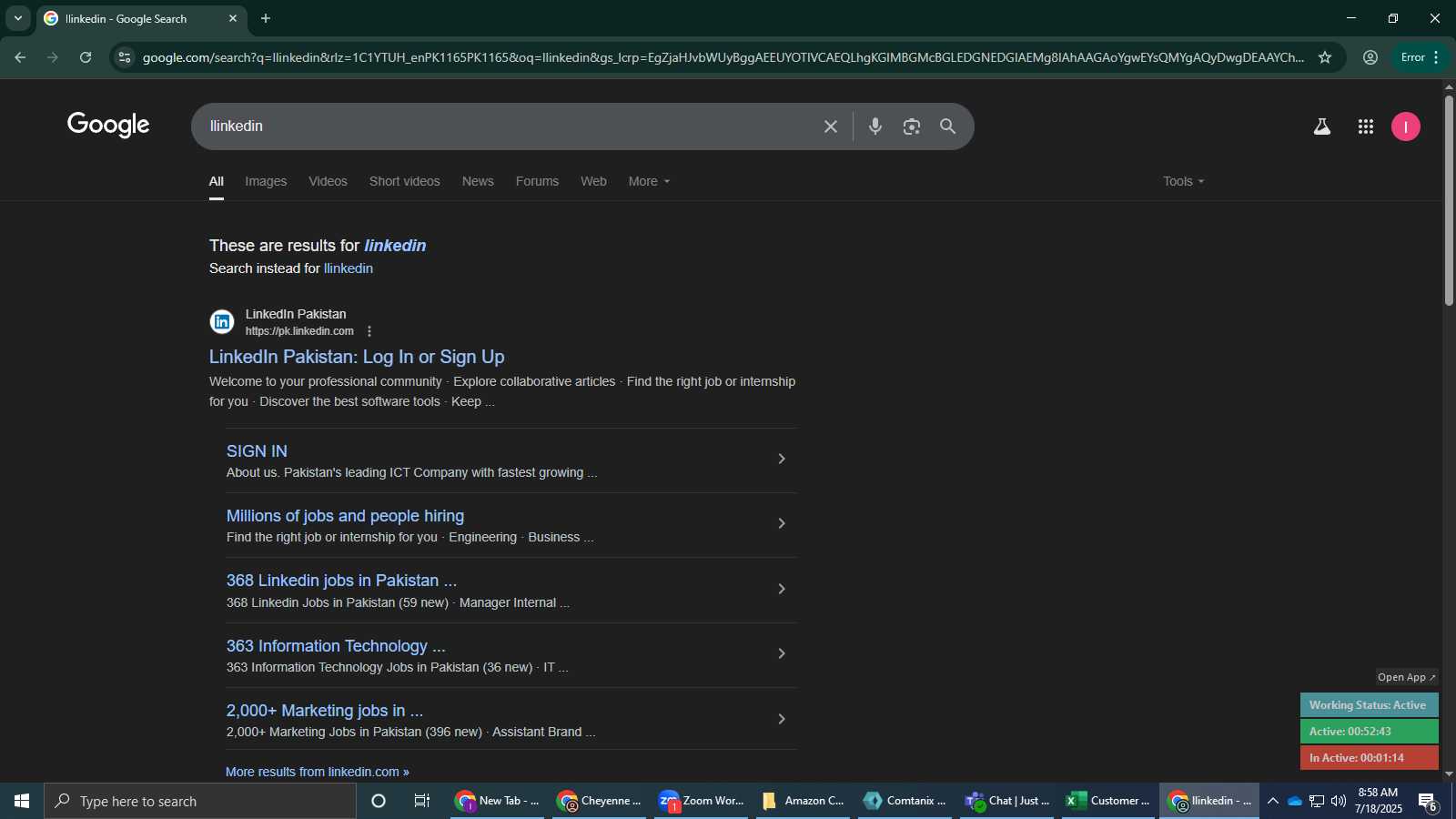Close the llinkedin Google Search tab
1456x819 pixels.
click(x=233, y=18)
